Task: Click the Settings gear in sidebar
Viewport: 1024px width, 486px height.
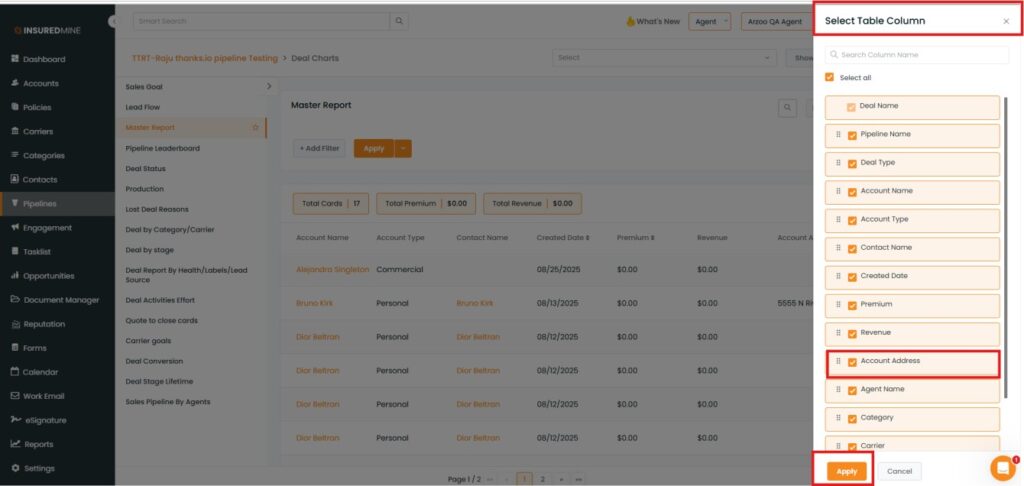Action: click(x=14, y=468)
